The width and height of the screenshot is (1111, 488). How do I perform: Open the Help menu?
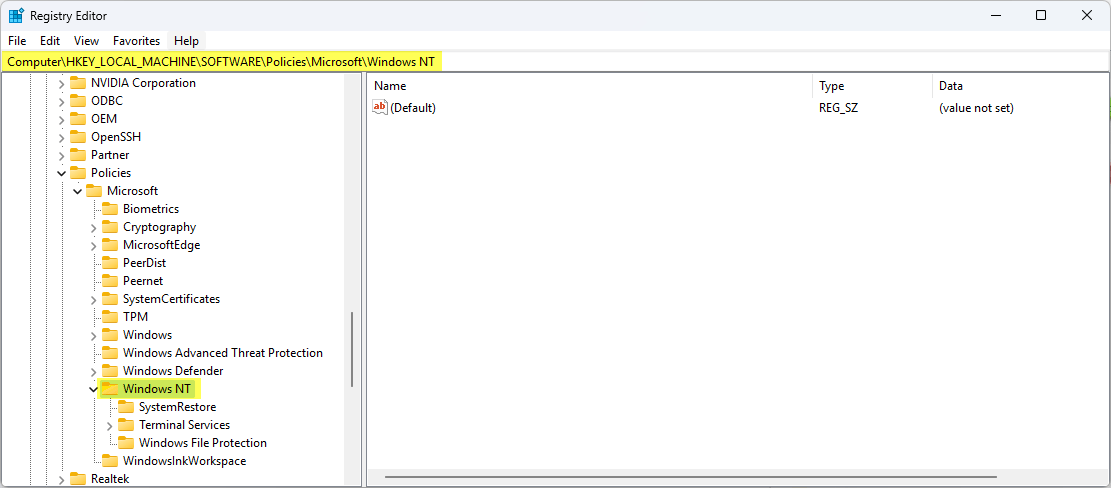pyautogui.click(x=186, y=41)
